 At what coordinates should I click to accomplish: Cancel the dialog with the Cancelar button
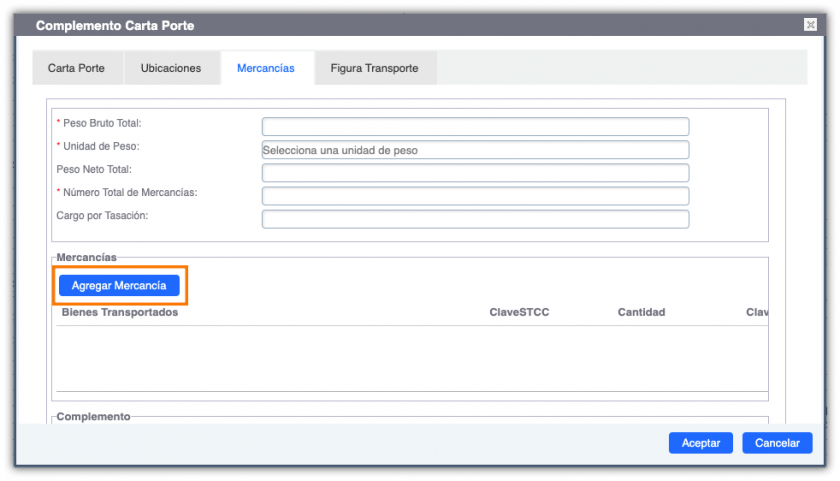(x=777, y=443)
